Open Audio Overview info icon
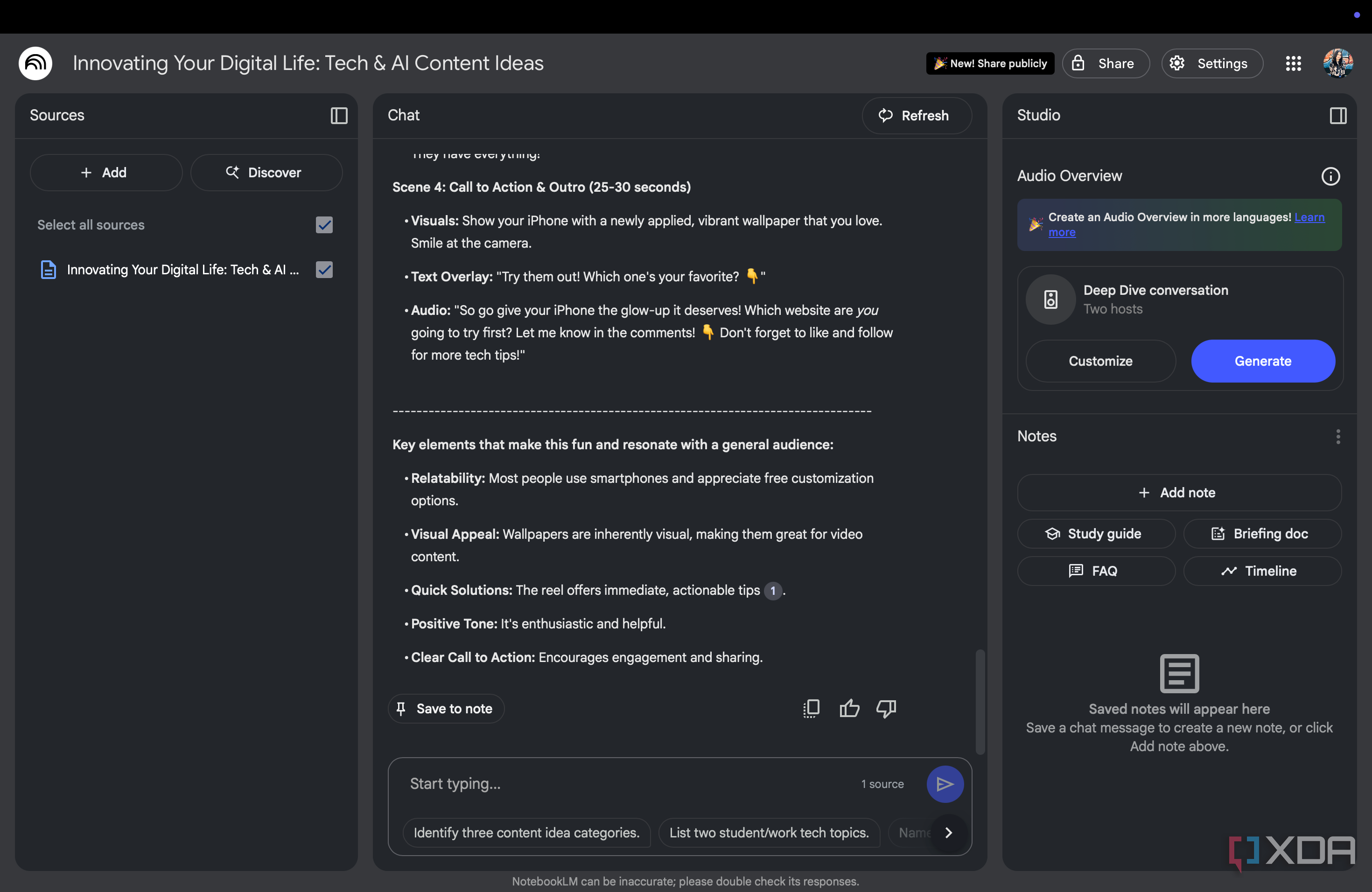The width and height of the screenshot is (1372, 892). pos(1330,176)
